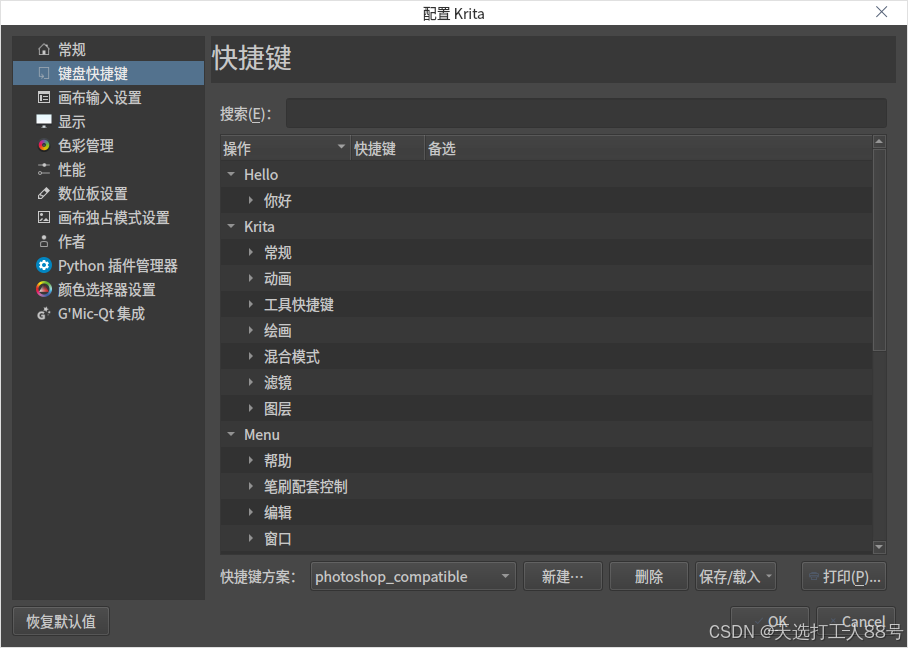
Task: Click the home icon beside 常规
Action: point(43,50)
